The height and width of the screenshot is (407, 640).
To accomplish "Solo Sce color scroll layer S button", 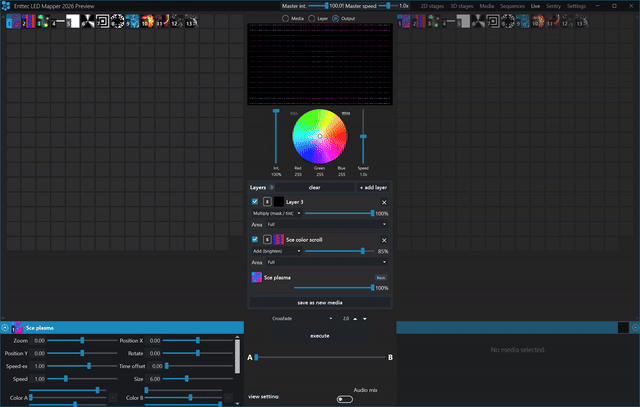I will point(267,240).
